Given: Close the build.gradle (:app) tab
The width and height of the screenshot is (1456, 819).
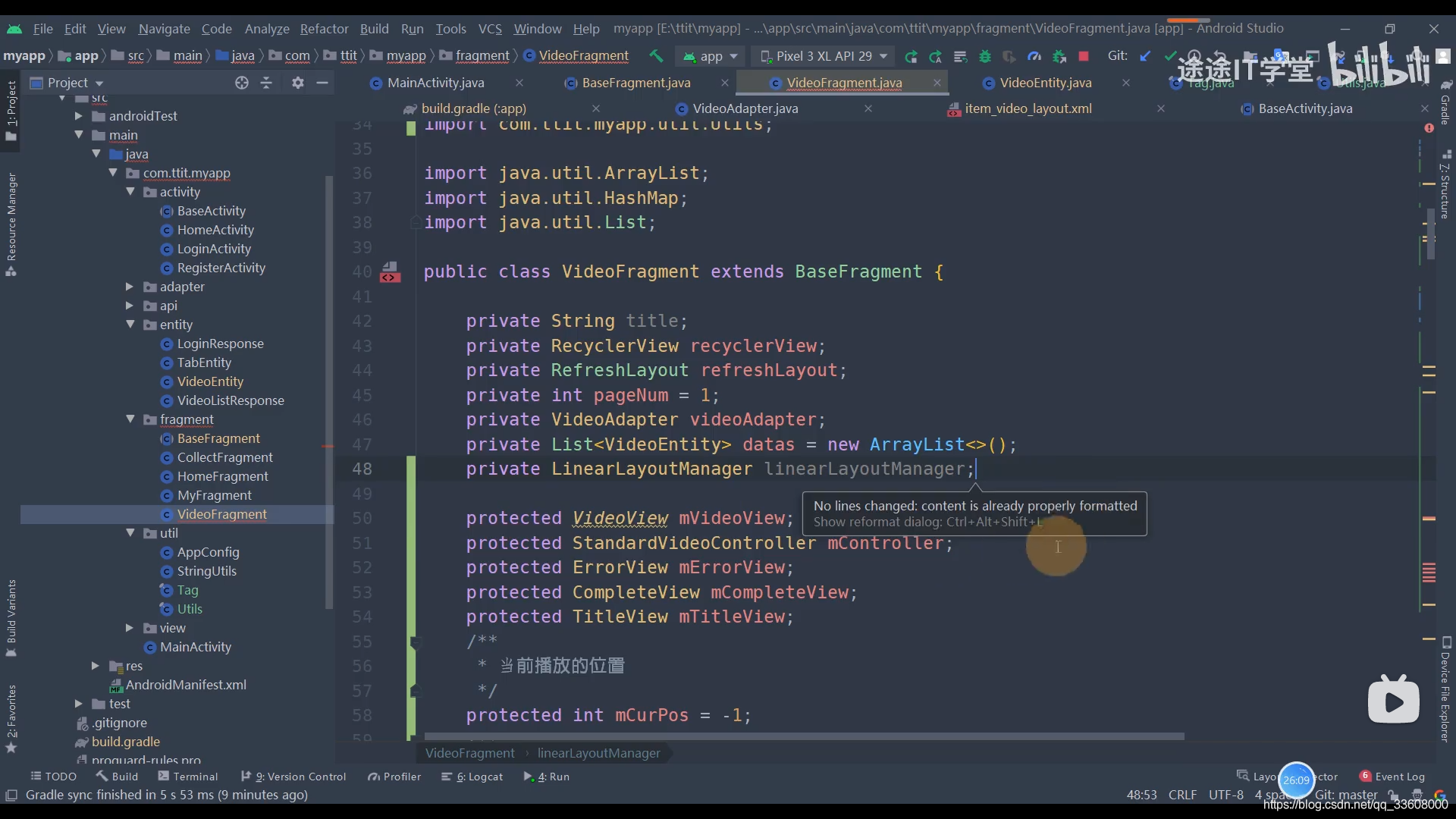Looking at the screenshot, I should pyautogui.click(x=596, y=108).
